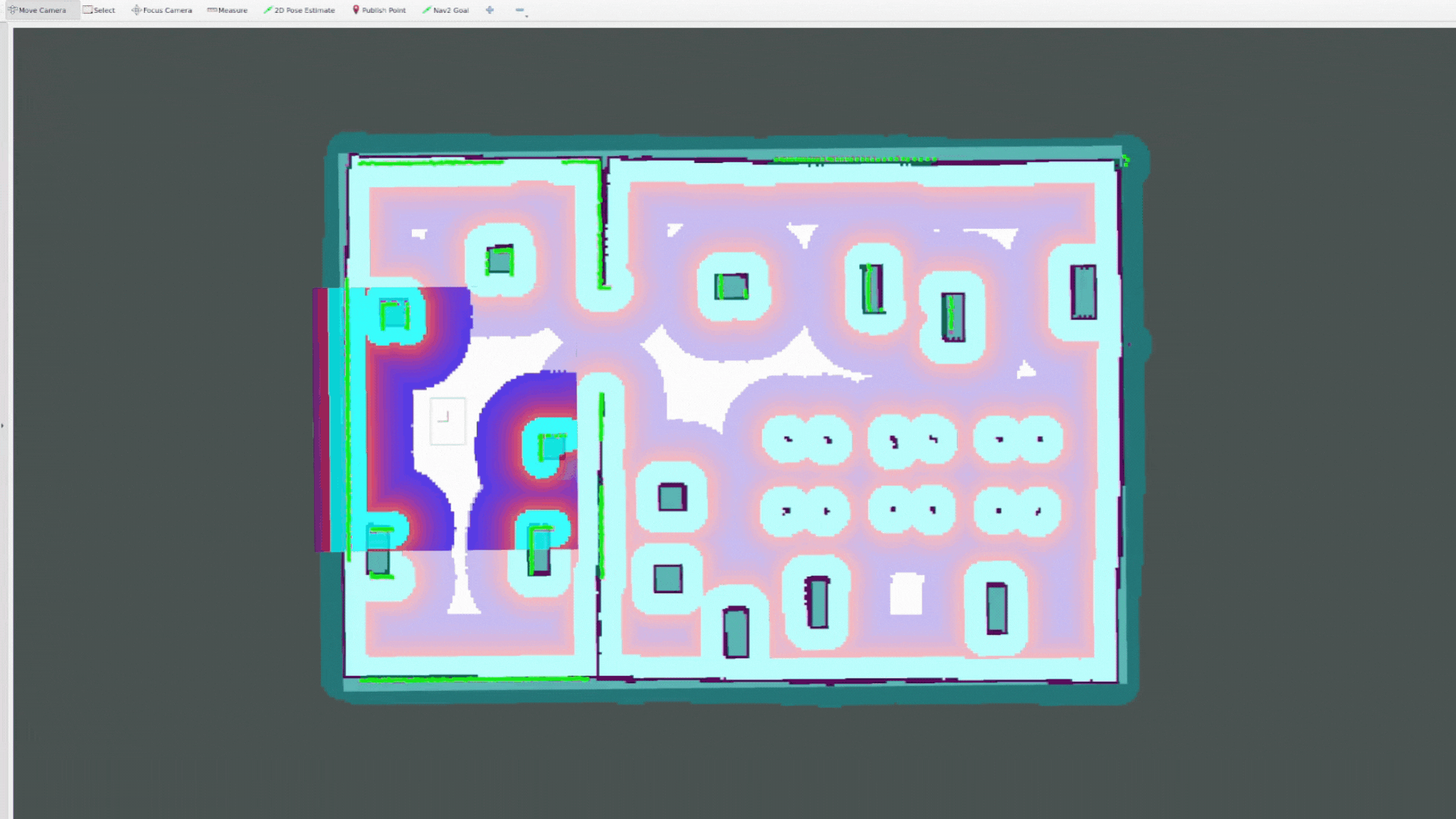Activate the Select tool
1456x819 pixels.
pyautogui.click(x=99, y=10)
